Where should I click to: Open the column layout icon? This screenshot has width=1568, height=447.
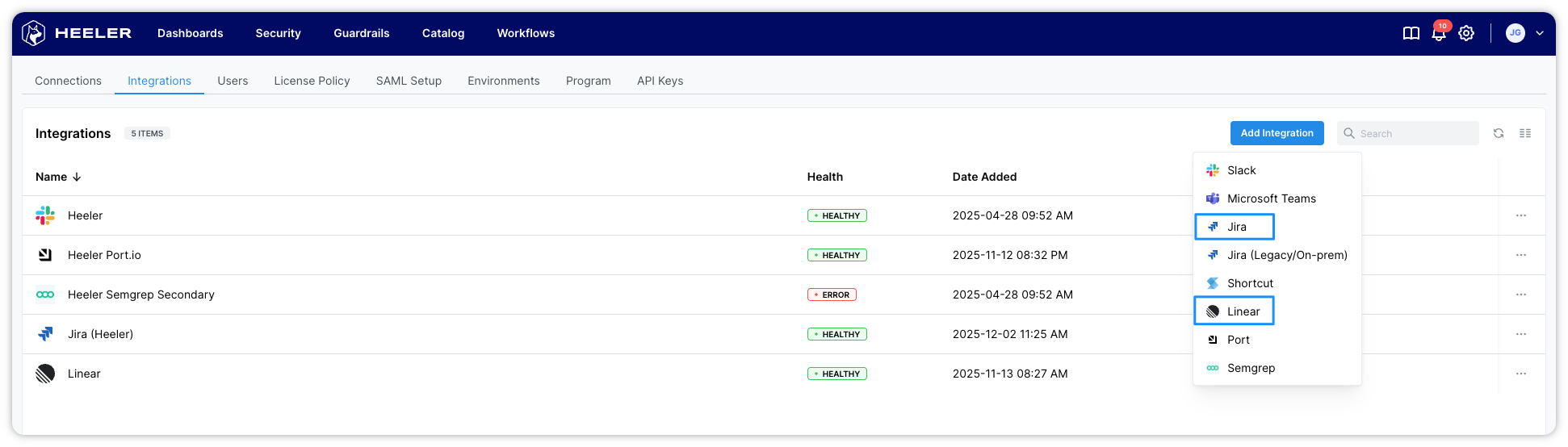[1524, 133]
